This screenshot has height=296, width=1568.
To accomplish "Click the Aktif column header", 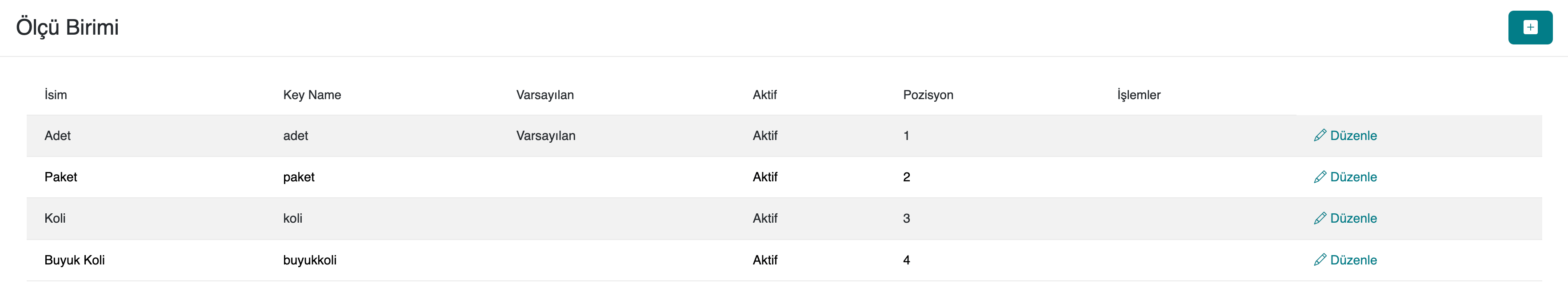I will [x=764, y=95].
